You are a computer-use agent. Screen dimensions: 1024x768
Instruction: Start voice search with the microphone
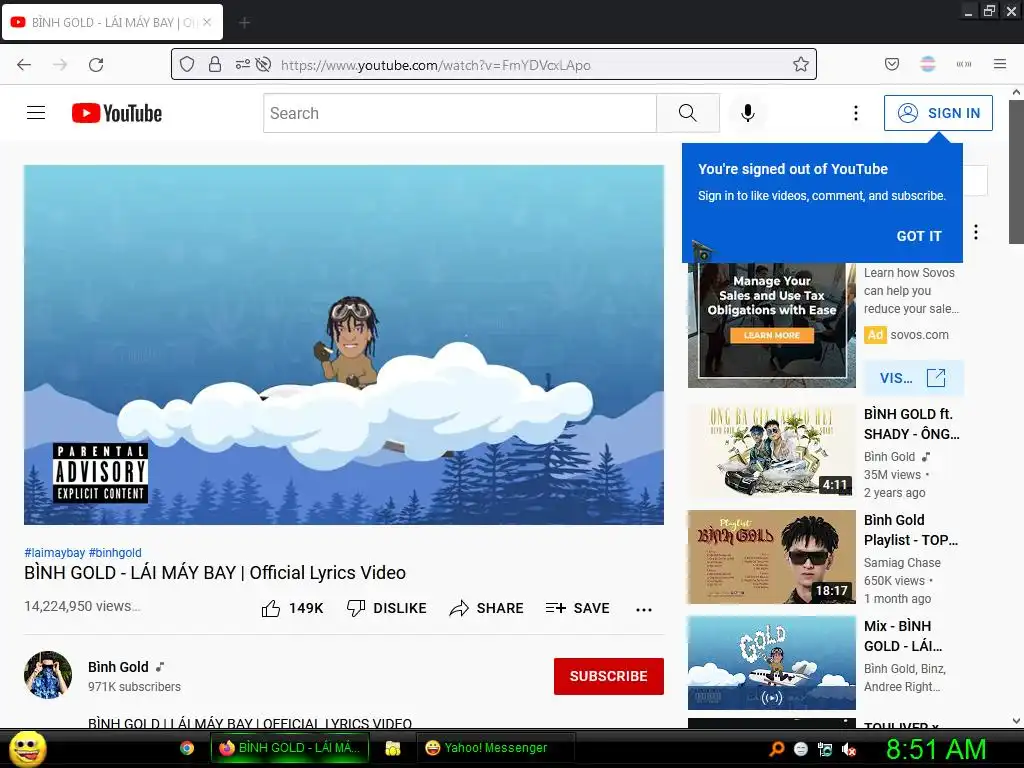(x=748, y=113)
